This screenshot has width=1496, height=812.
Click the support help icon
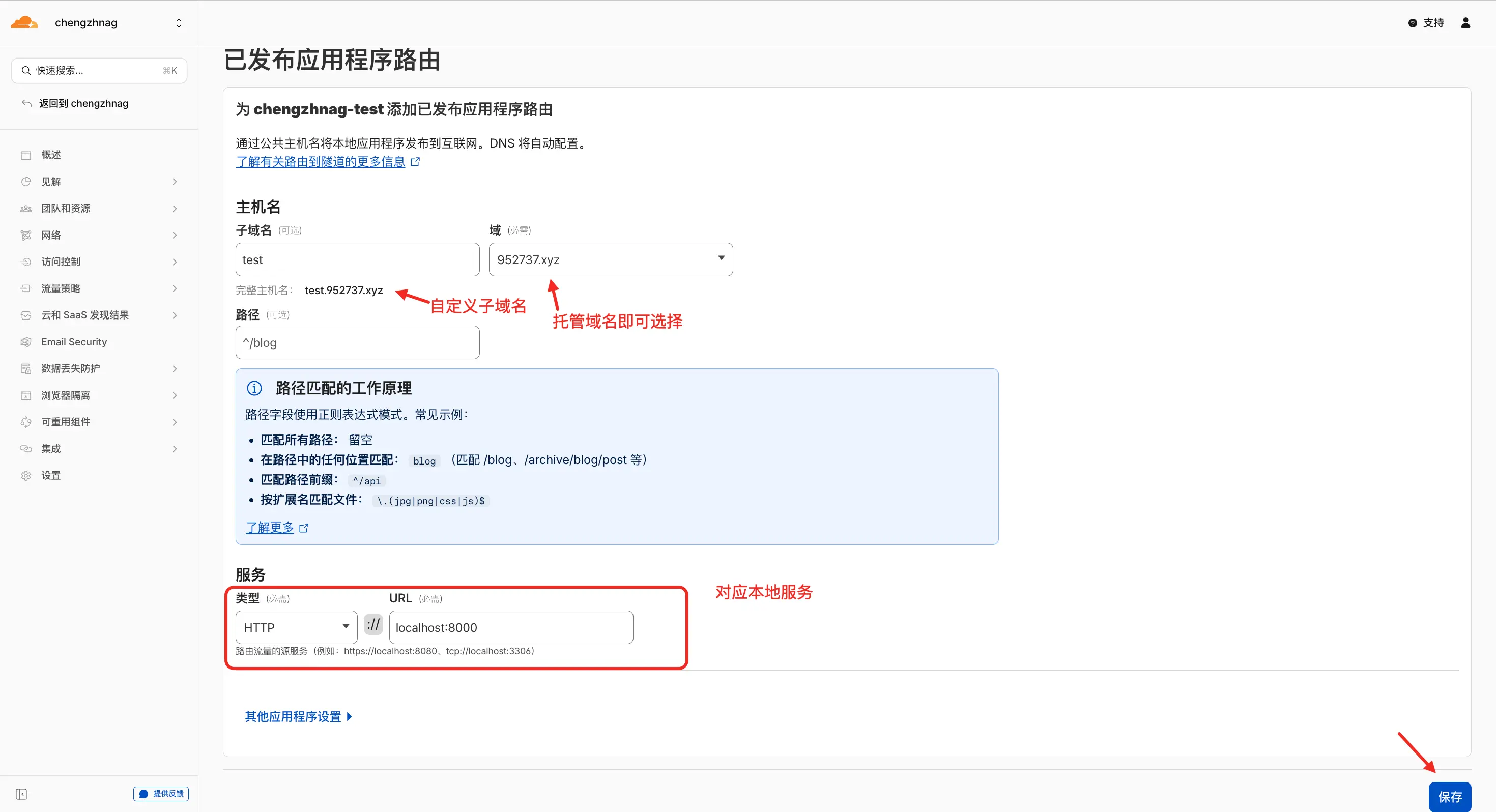pos(1413,23)
